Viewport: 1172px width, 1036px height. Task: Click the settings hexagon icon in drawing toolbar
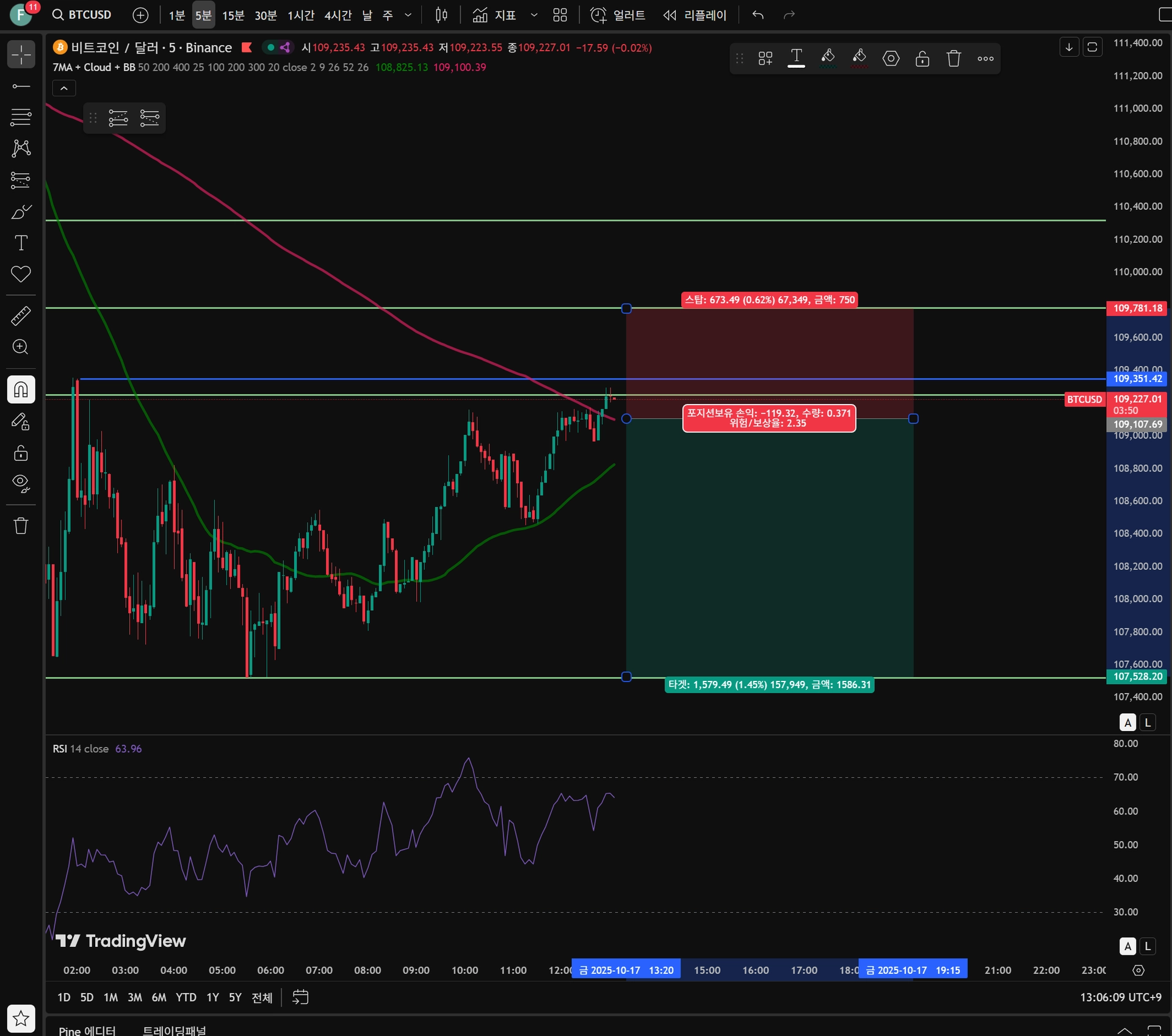(891, 59)
